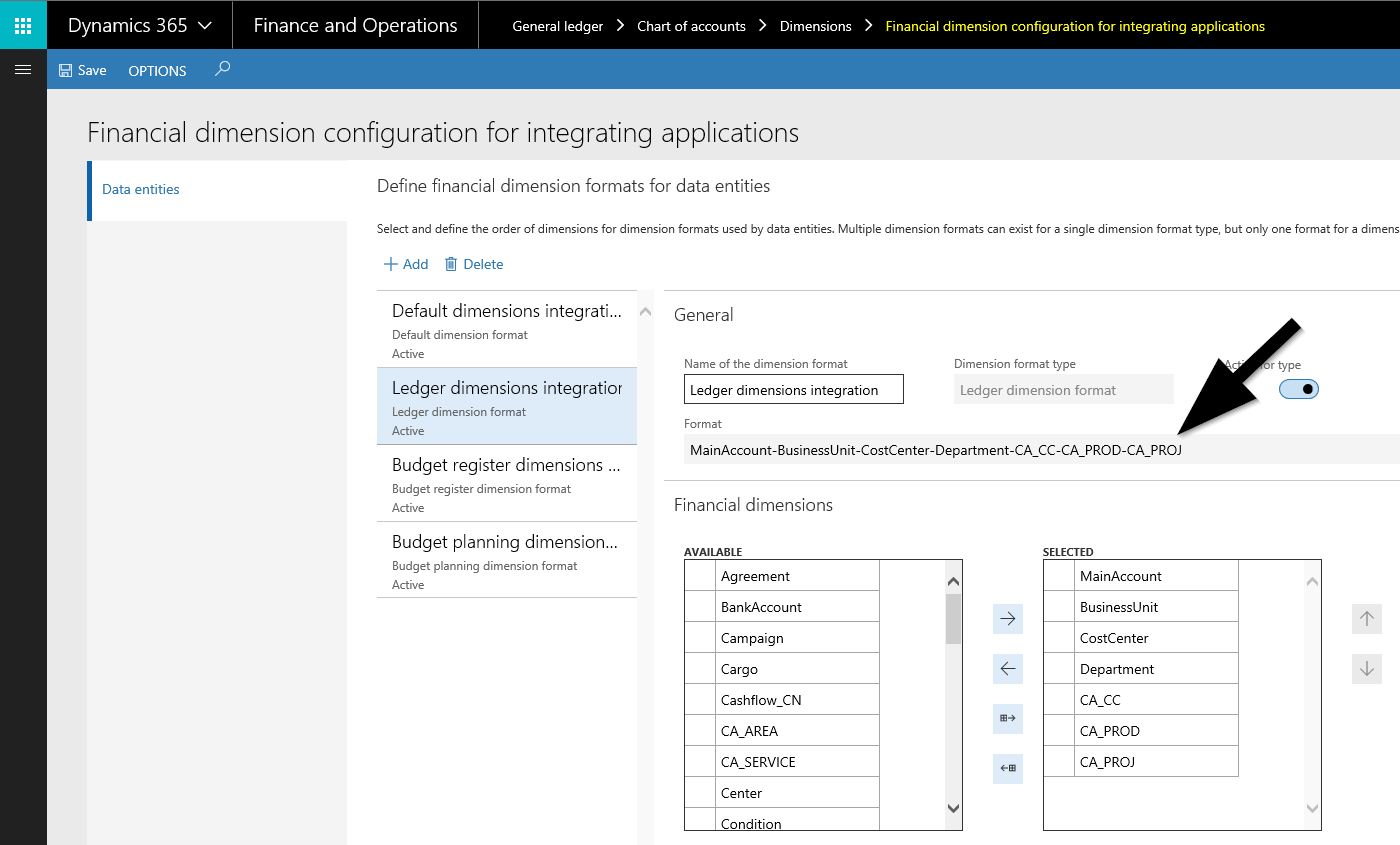The width and height of the screenshot is (1400, 845).
Task: Move selected dimension right with arrow button
Action: tap(1007, 619)
